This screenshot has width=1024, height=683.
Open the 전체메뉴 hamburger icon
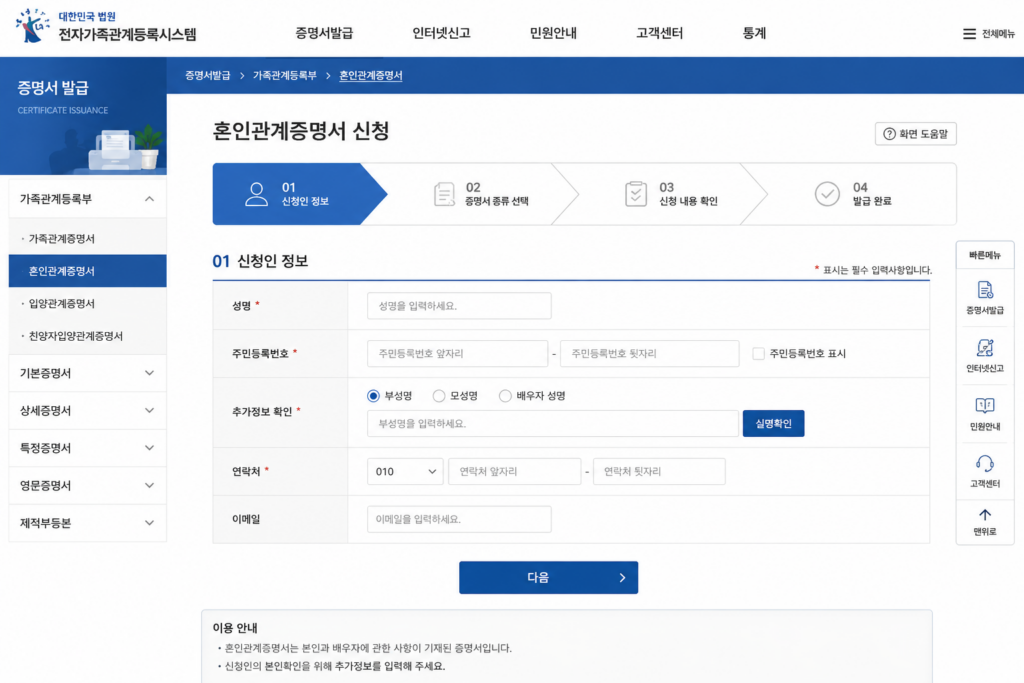click(969, 34)
